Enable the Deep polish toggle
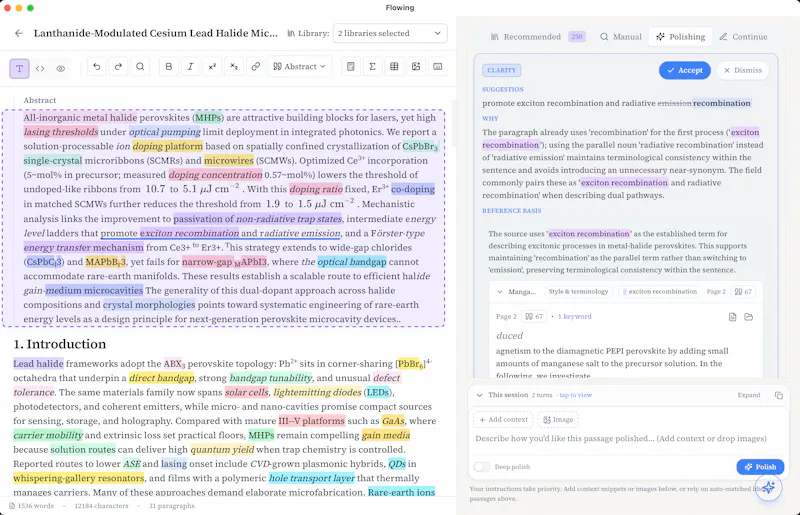This screenshot has width=800, height=515. pyautogui.click(x=482, y=467)
